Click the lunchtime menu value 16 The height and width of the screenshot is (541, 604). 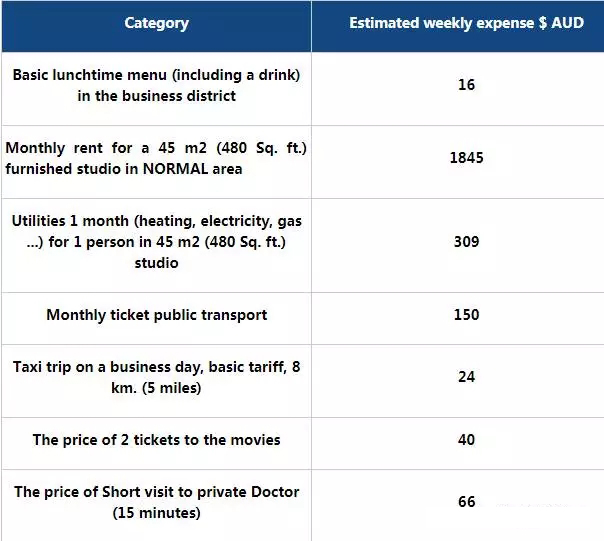(466, 85)
